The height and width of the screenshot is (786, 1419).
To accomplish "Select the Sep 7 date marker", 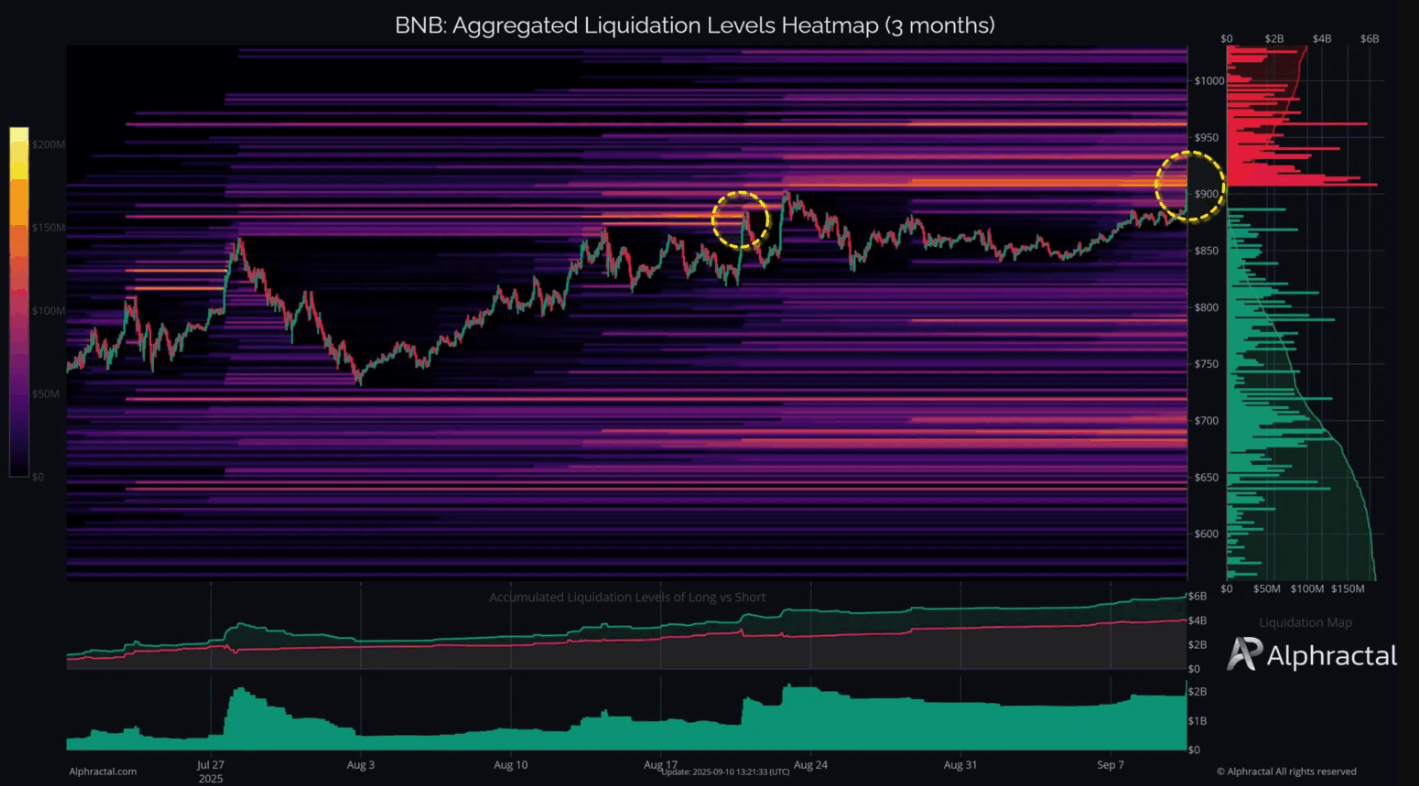I will (1109, 766).
